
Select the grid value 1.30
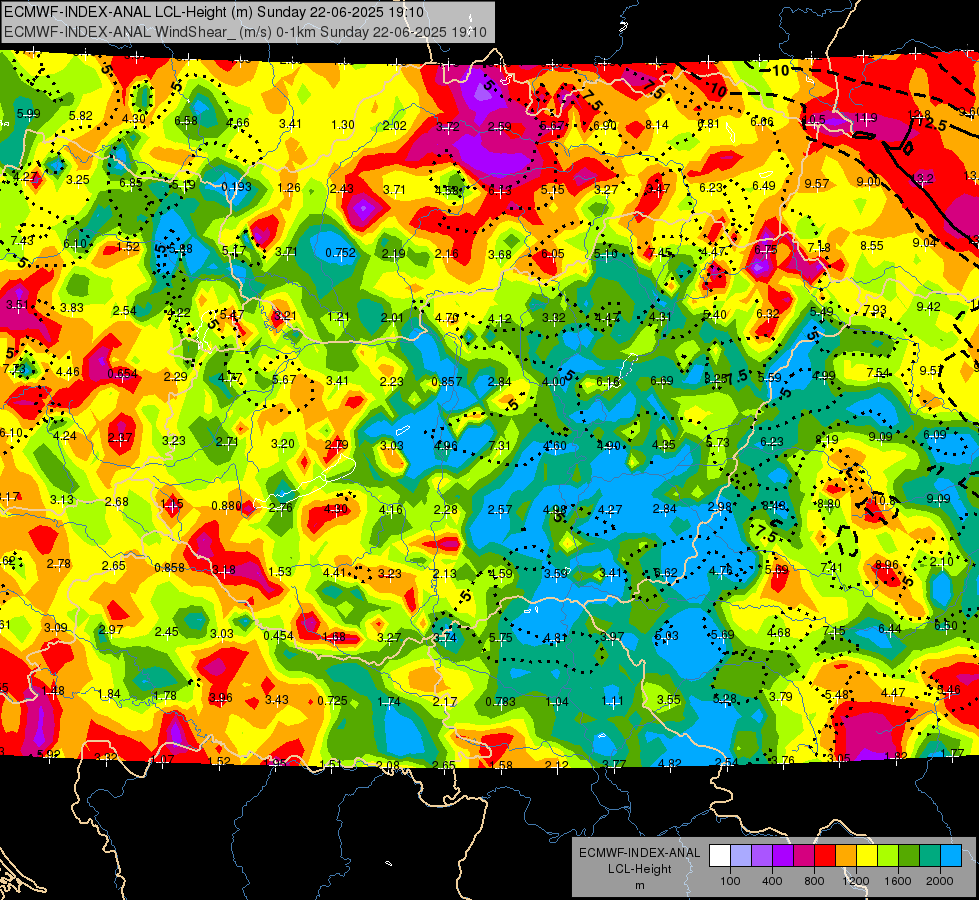pos(343,124)
